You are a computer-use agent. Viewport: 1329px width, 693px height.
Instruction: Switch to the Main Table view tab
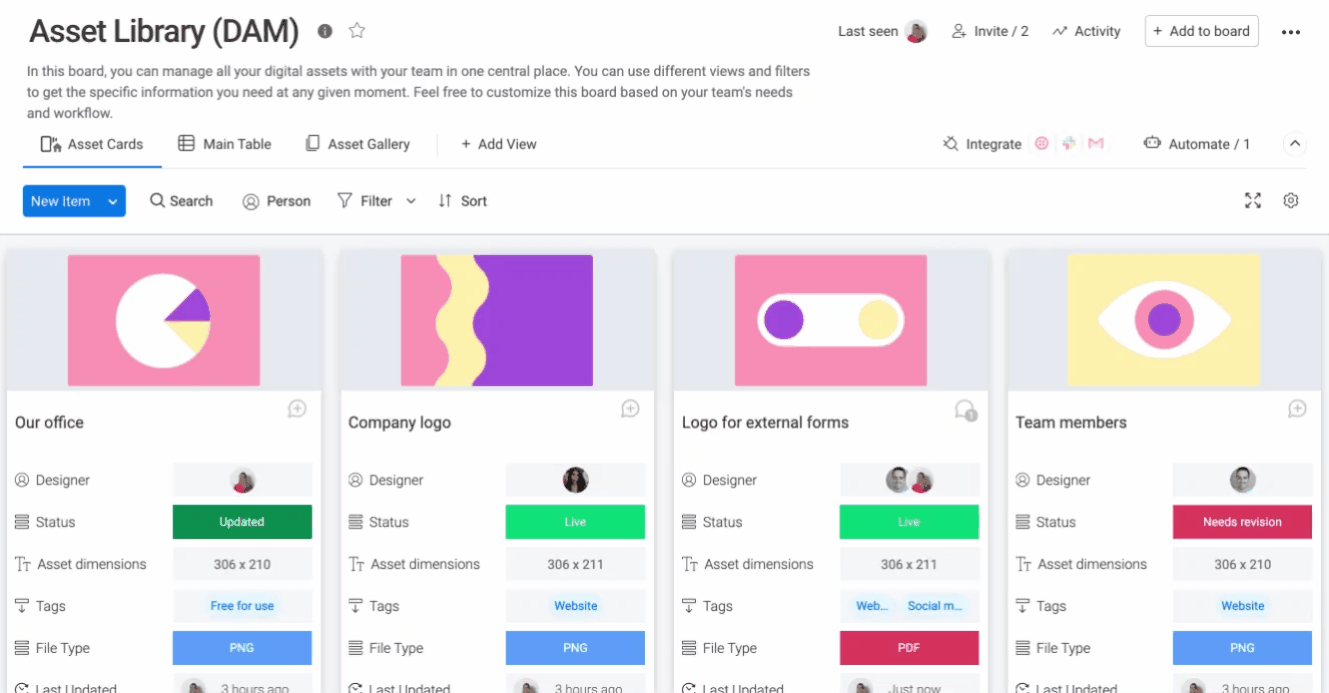point(225,144)
